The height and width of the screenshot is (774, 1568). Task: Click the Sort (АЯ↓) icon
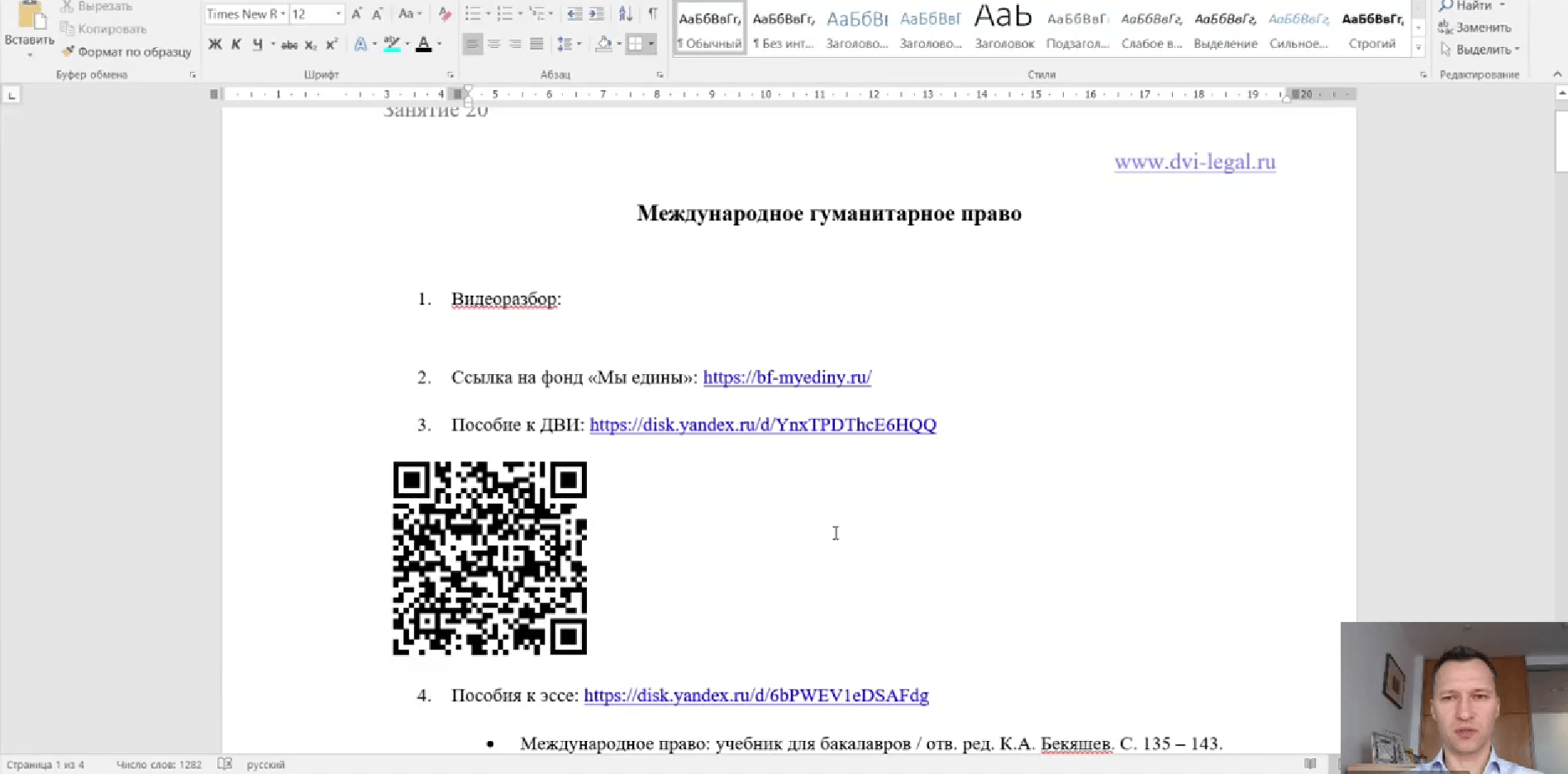tap(626, 14)
